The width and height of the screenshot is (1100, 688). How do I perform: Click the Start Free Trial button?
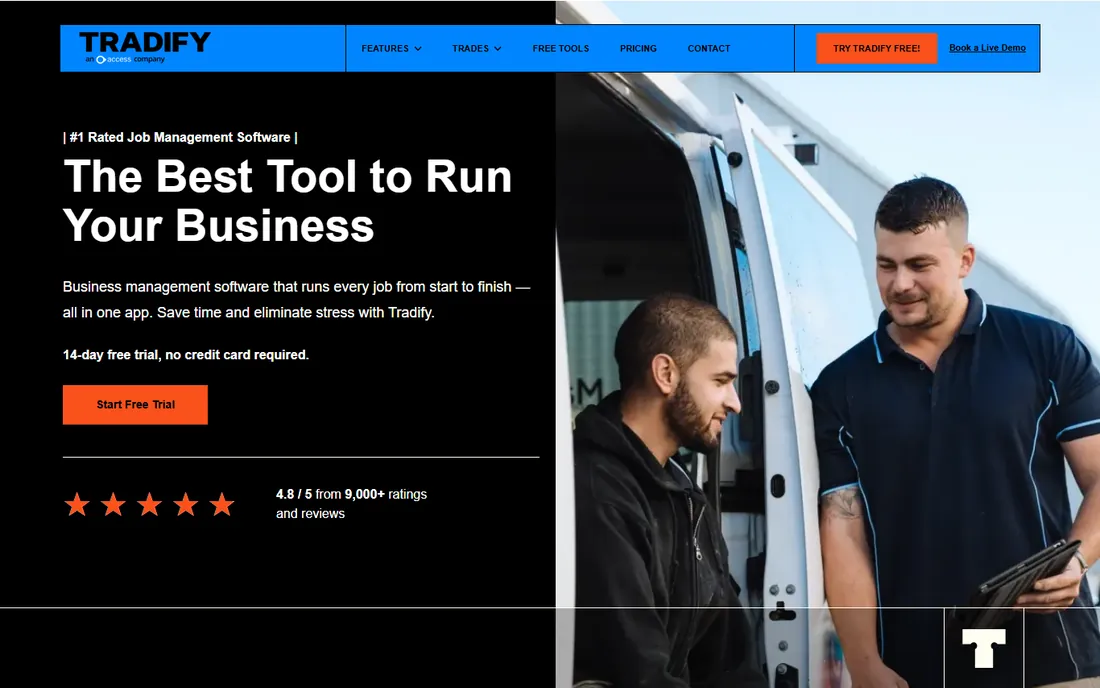[x=135, y=405]
